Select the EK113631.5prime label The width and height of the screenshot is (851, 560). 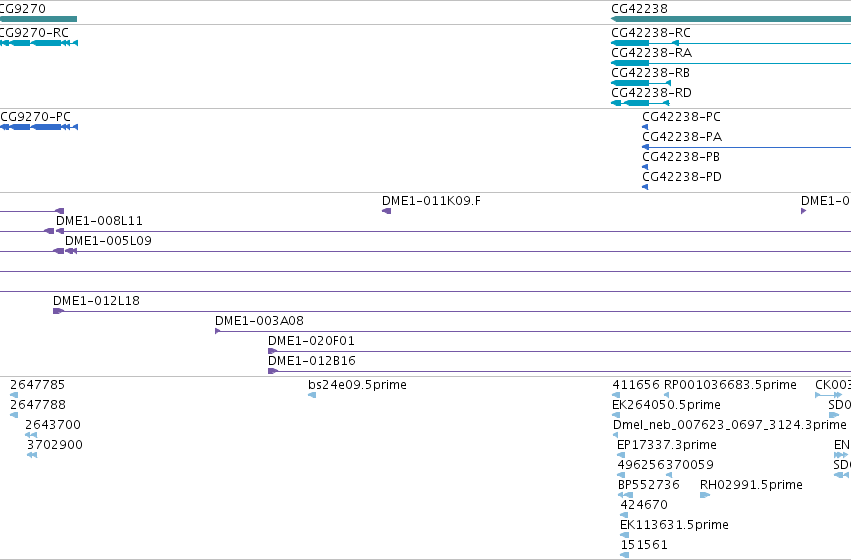[674, 525]
